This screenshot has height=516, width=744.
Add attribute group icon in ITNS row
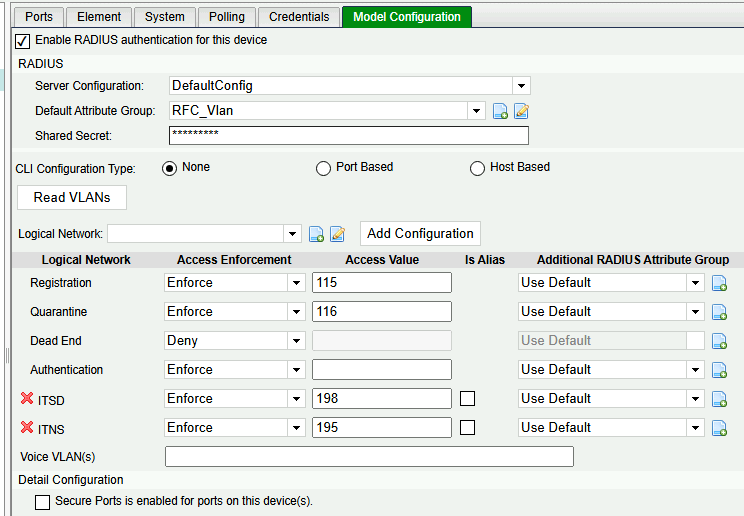coord(719,428)
